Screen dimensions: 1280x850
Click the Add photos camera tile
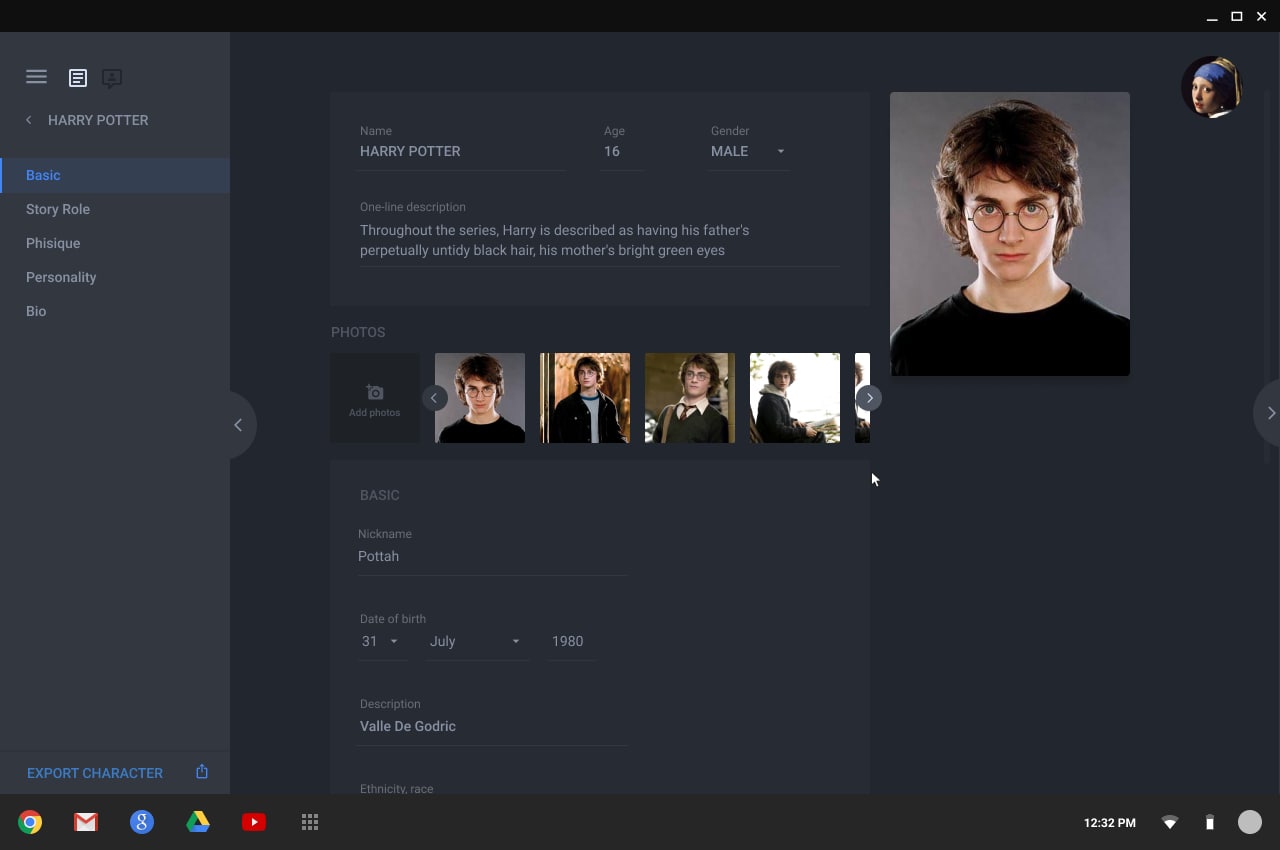coord(375,398)
